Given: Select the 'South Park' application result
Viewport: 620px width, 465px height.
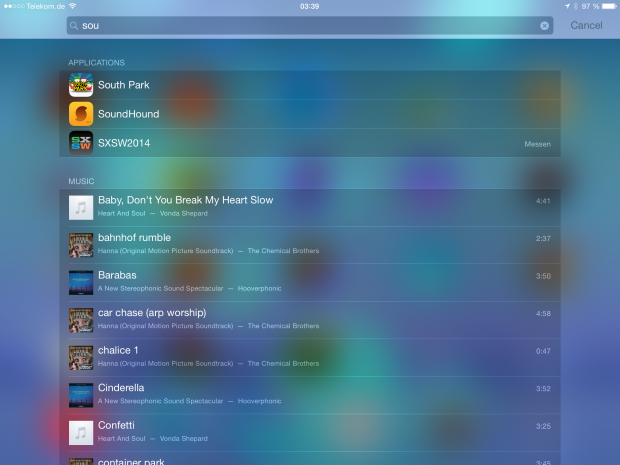Looking at the screenshot, I should (310, 85).
